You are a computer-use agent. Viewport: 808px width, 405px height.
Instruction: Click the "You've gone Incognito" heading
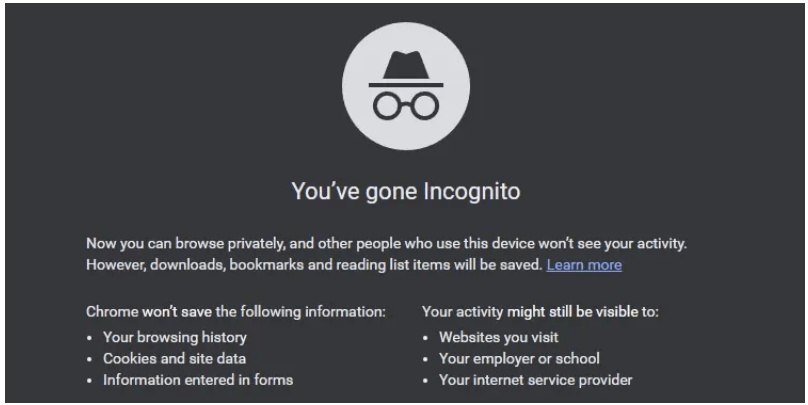(x=406, y=191)
